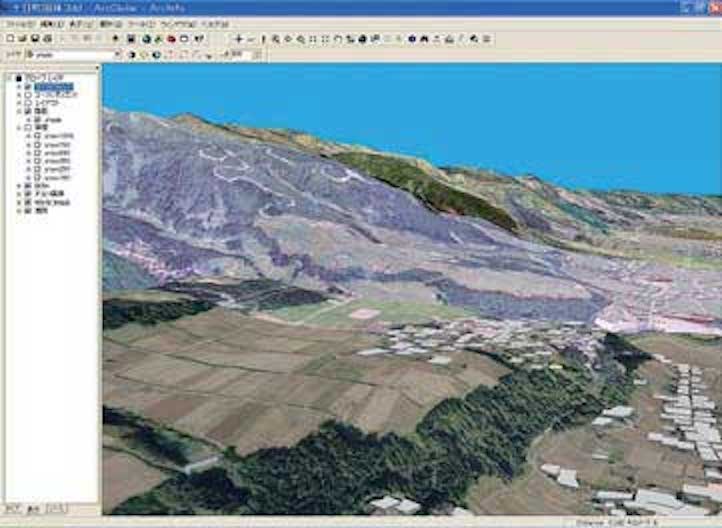Uncheck the highlighted layer's visibility checkbox
This screenshot has width=722, height=528.
(28, 87)
